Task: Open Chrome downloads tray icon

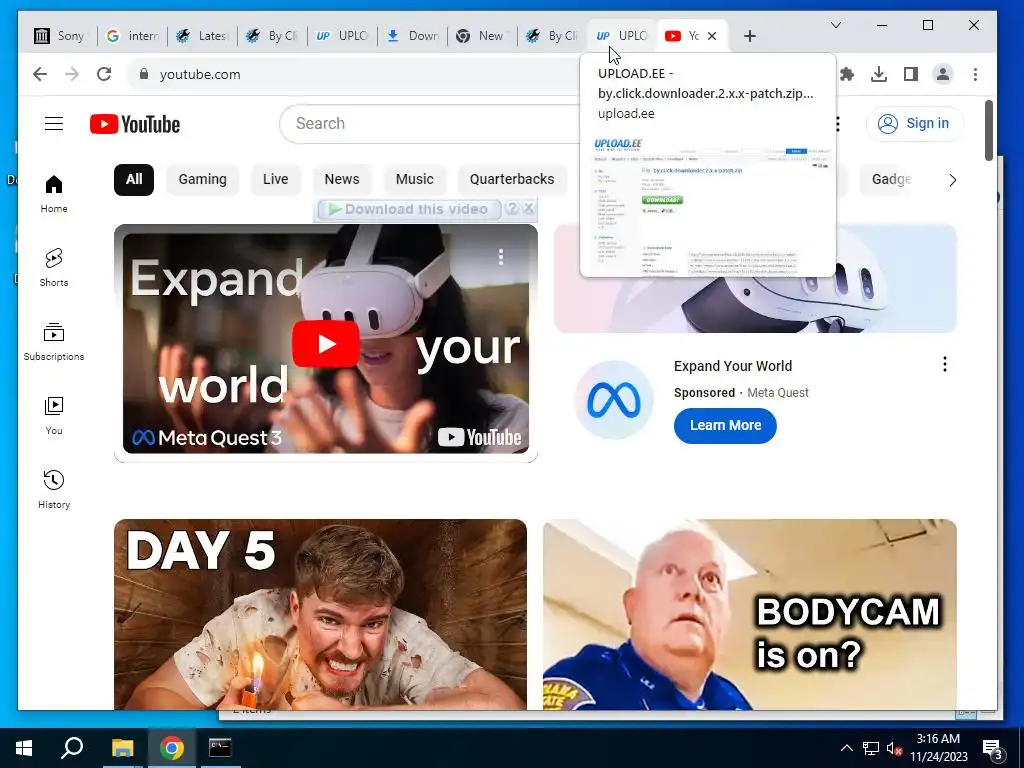Action: [879, 74]
